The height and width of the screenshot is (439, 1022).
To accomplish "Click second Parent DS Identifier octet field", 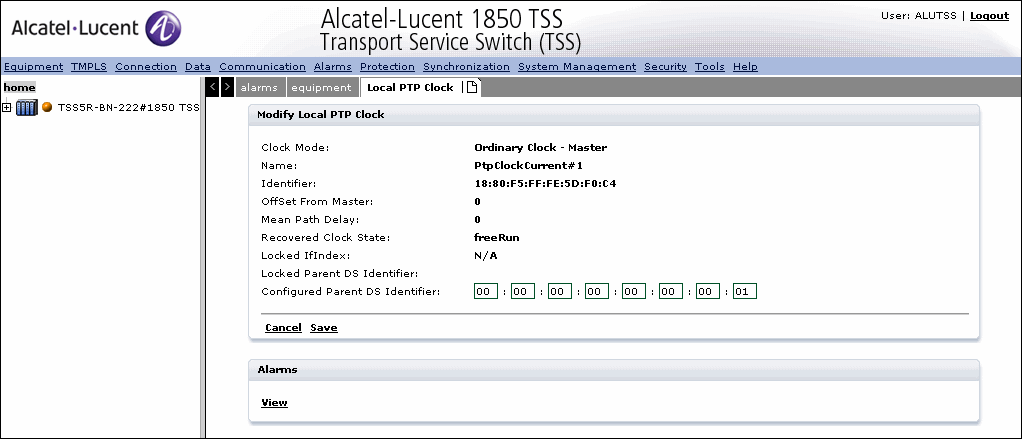I will 523,291.
